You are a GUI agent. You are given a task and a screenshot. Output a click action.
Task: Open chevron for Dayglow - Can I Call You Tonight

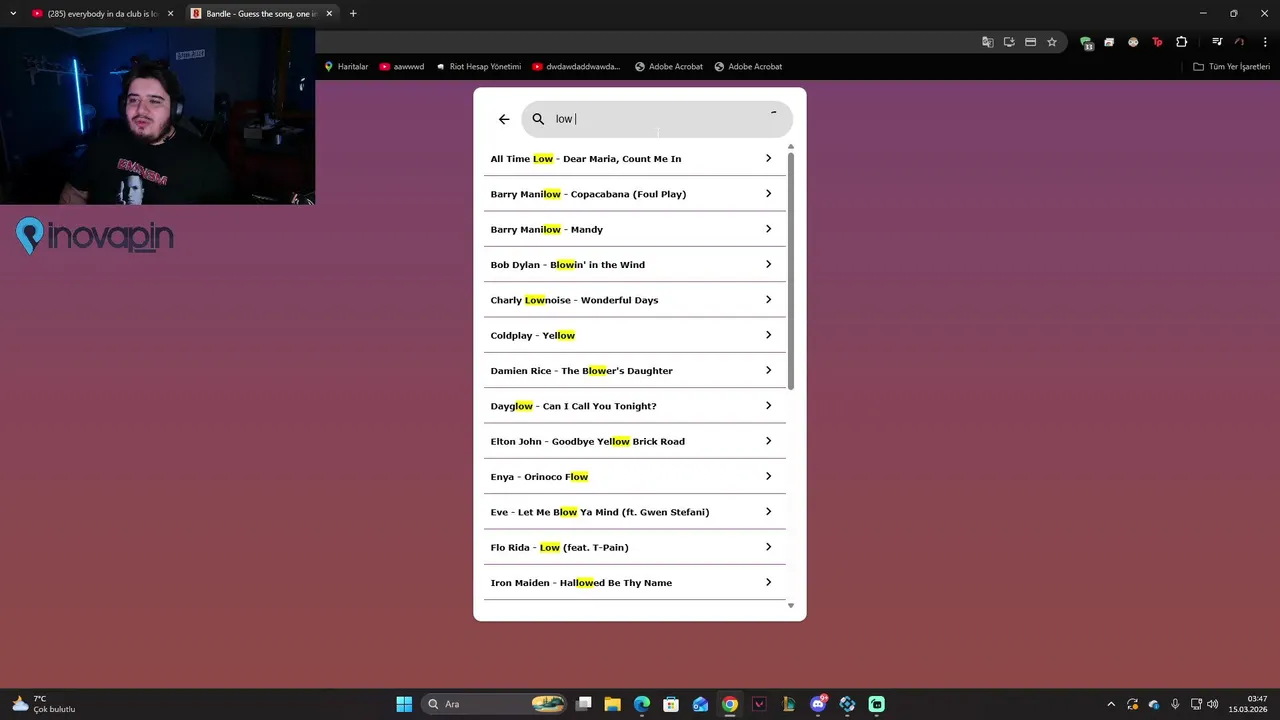(768, 405)
